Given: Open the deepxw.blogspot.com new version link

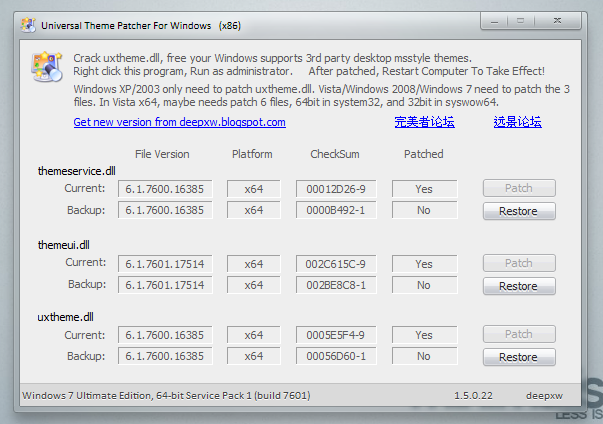Looking at the screenshot, I should pos(180,122).
